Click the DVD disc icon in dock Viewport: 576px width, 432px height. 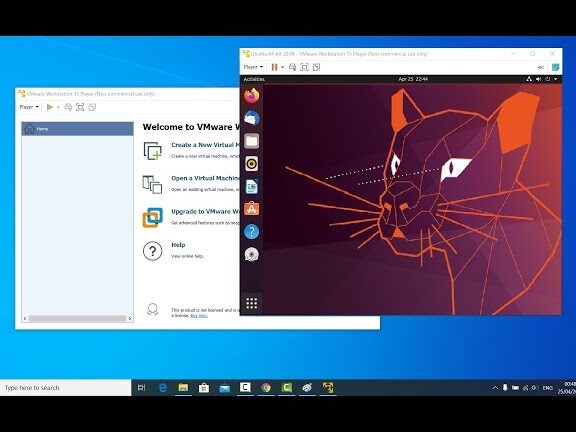(x=252, y=255)
